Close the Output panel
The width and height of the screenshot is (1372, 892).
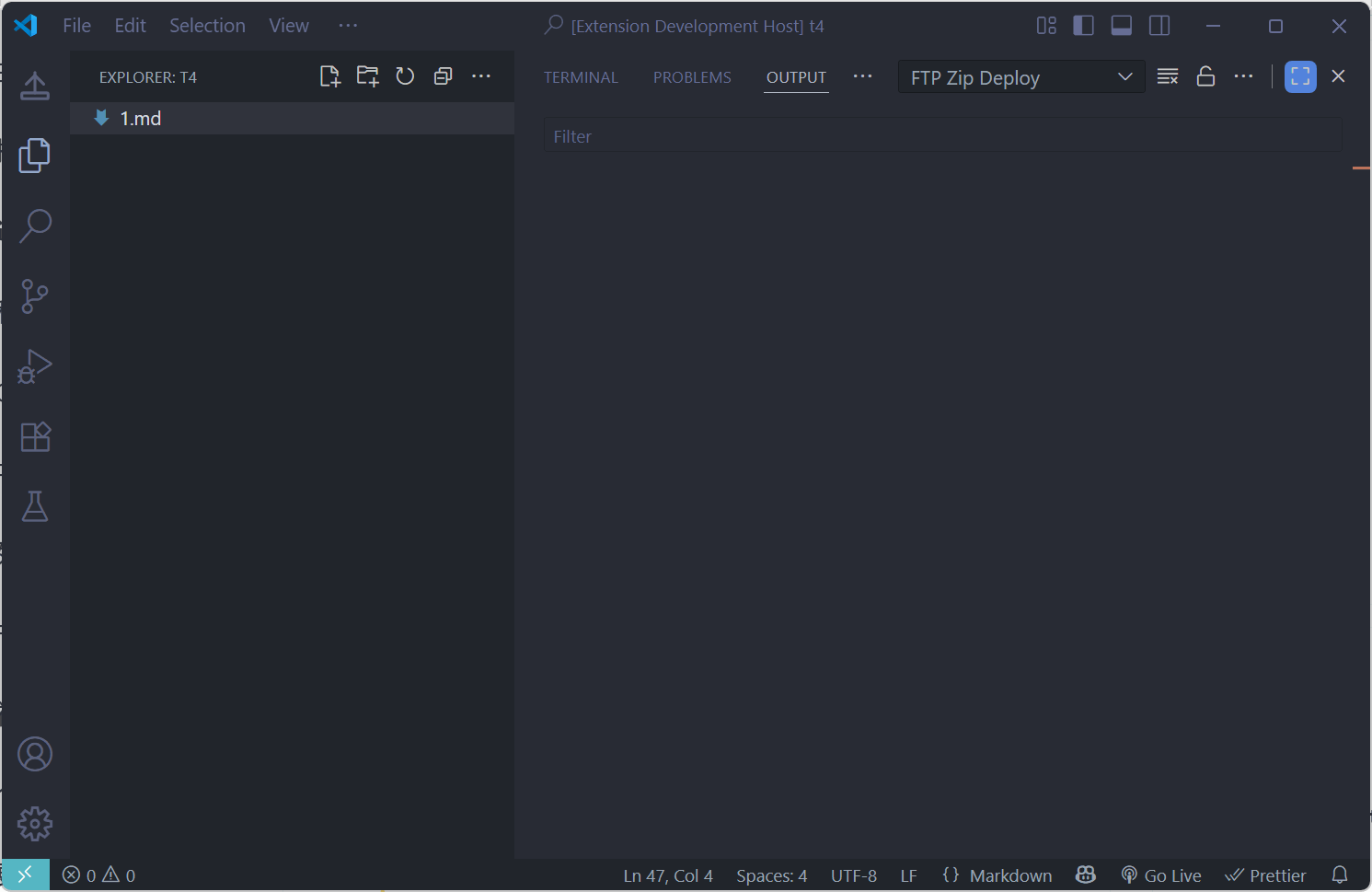1338,76
